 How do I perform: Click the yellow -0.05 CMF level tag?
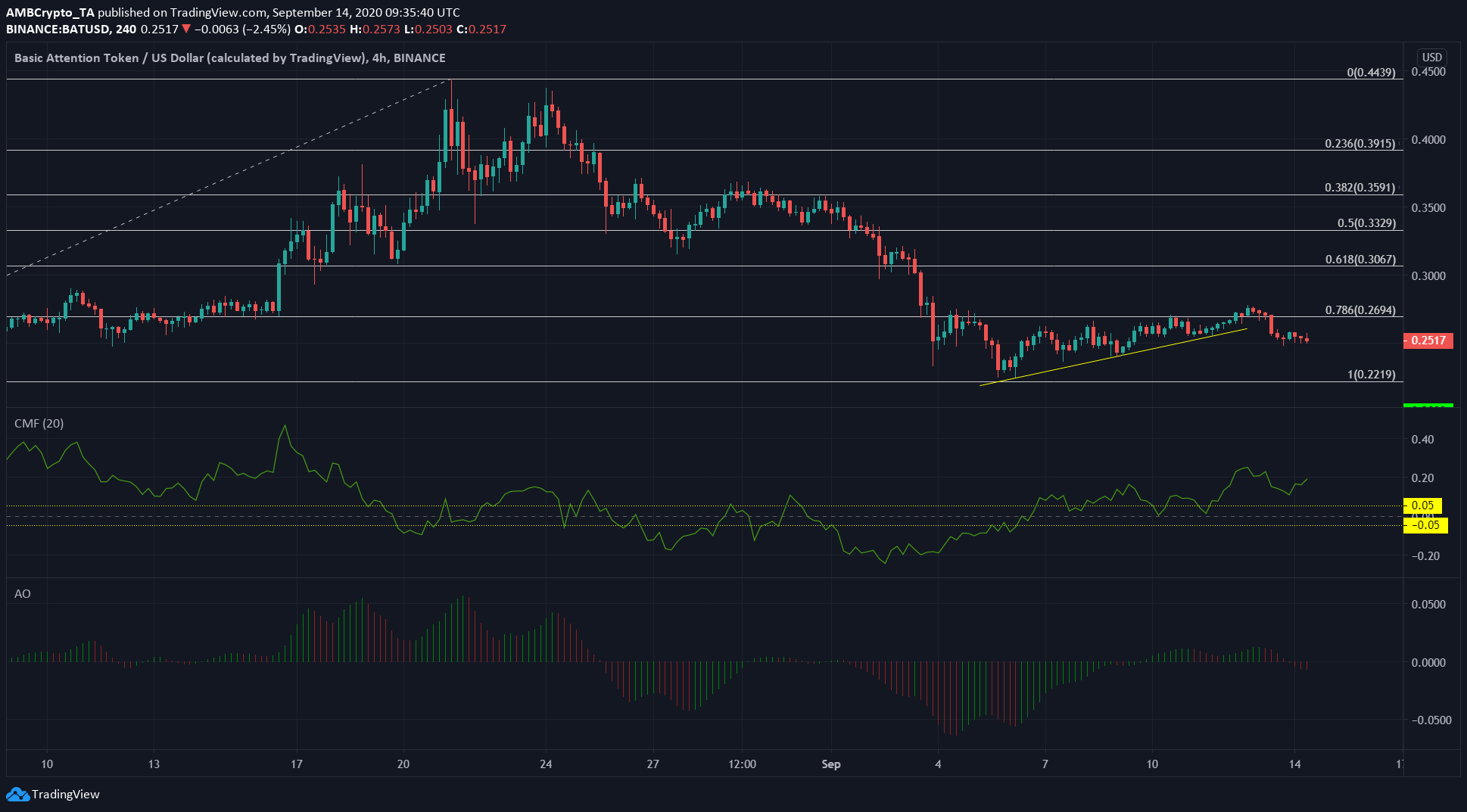point(1425,525)
